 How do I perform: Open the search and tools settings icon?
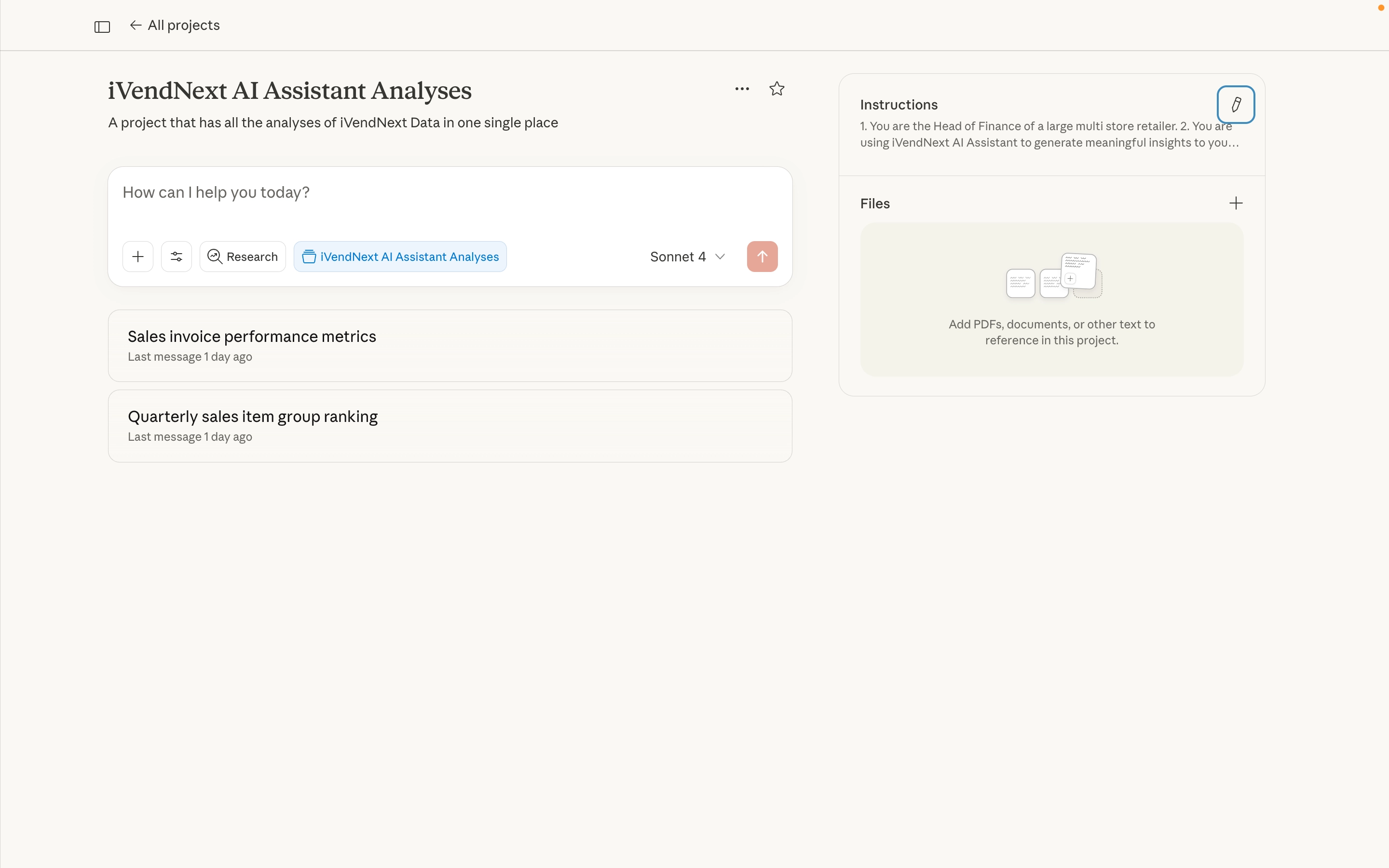click(176, 257)
